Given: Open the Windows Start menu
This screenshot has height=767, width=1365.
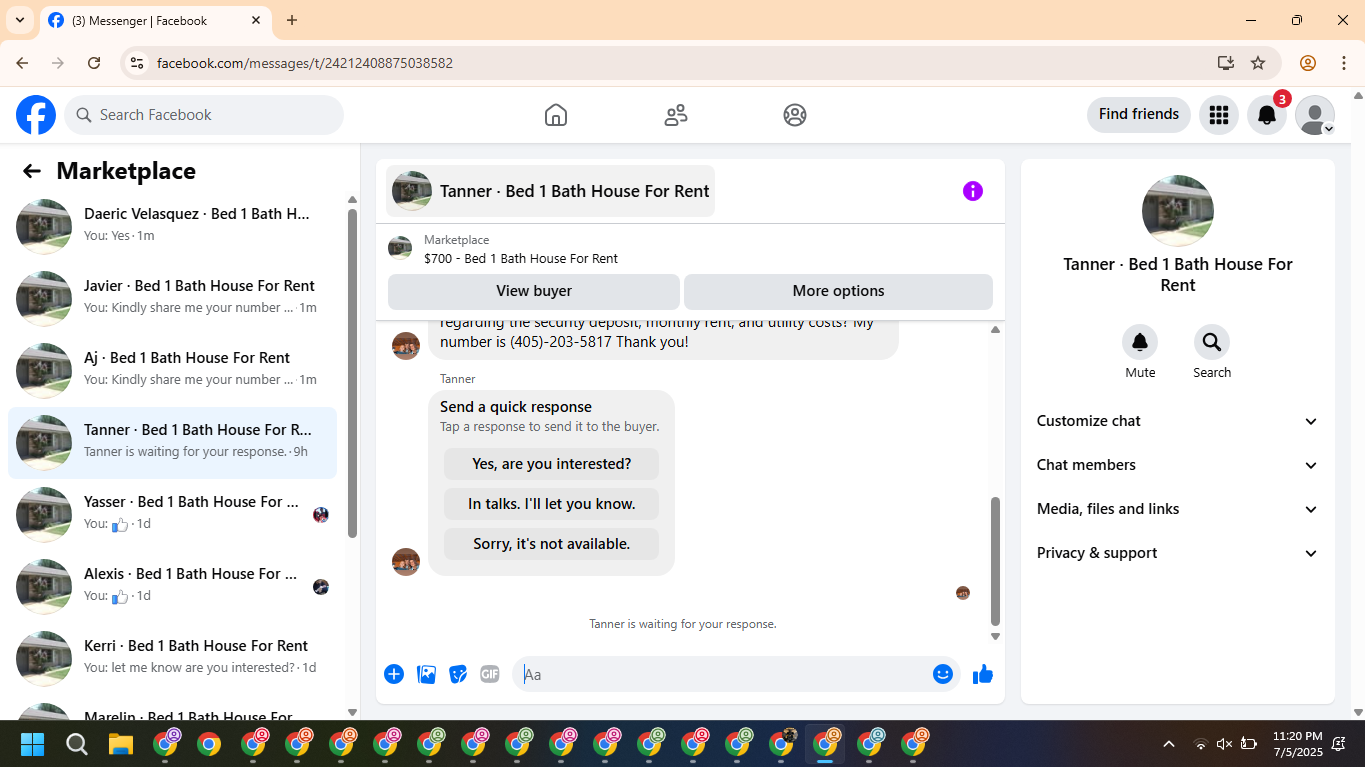Looking at the screenshot, I should pos(33,744).
